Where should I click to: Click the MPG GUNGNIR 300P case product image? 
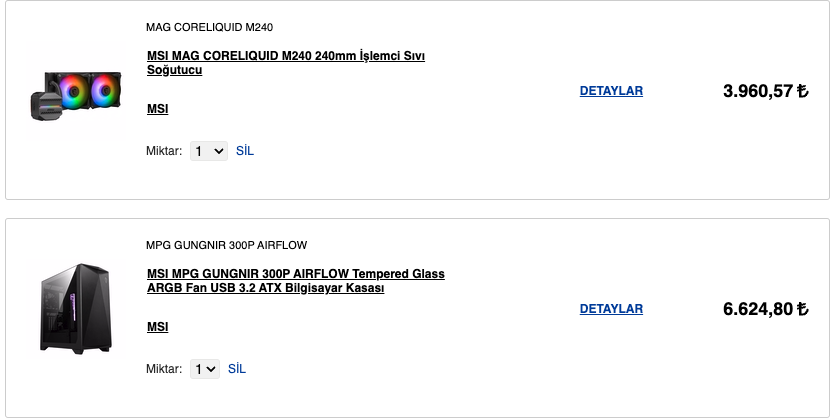pos(75,307)
